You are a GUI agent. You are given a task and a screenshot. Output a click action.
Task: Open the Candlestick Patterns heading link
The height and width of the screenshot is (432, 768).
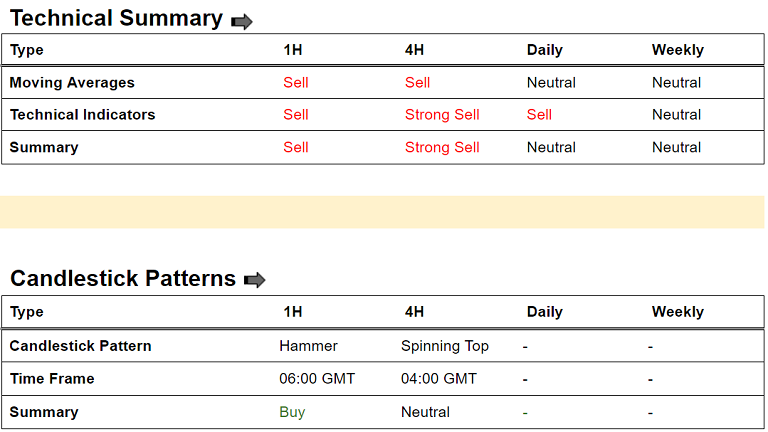122,279
